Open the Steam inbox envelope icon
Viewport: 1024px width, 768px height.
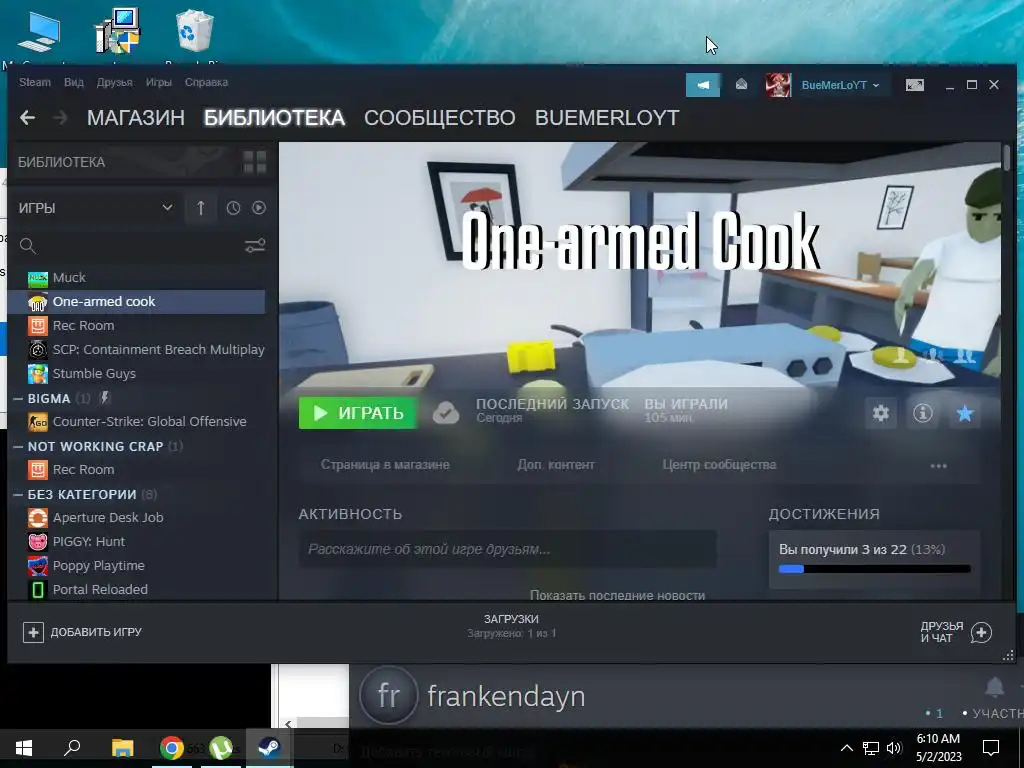click(741, 84)
